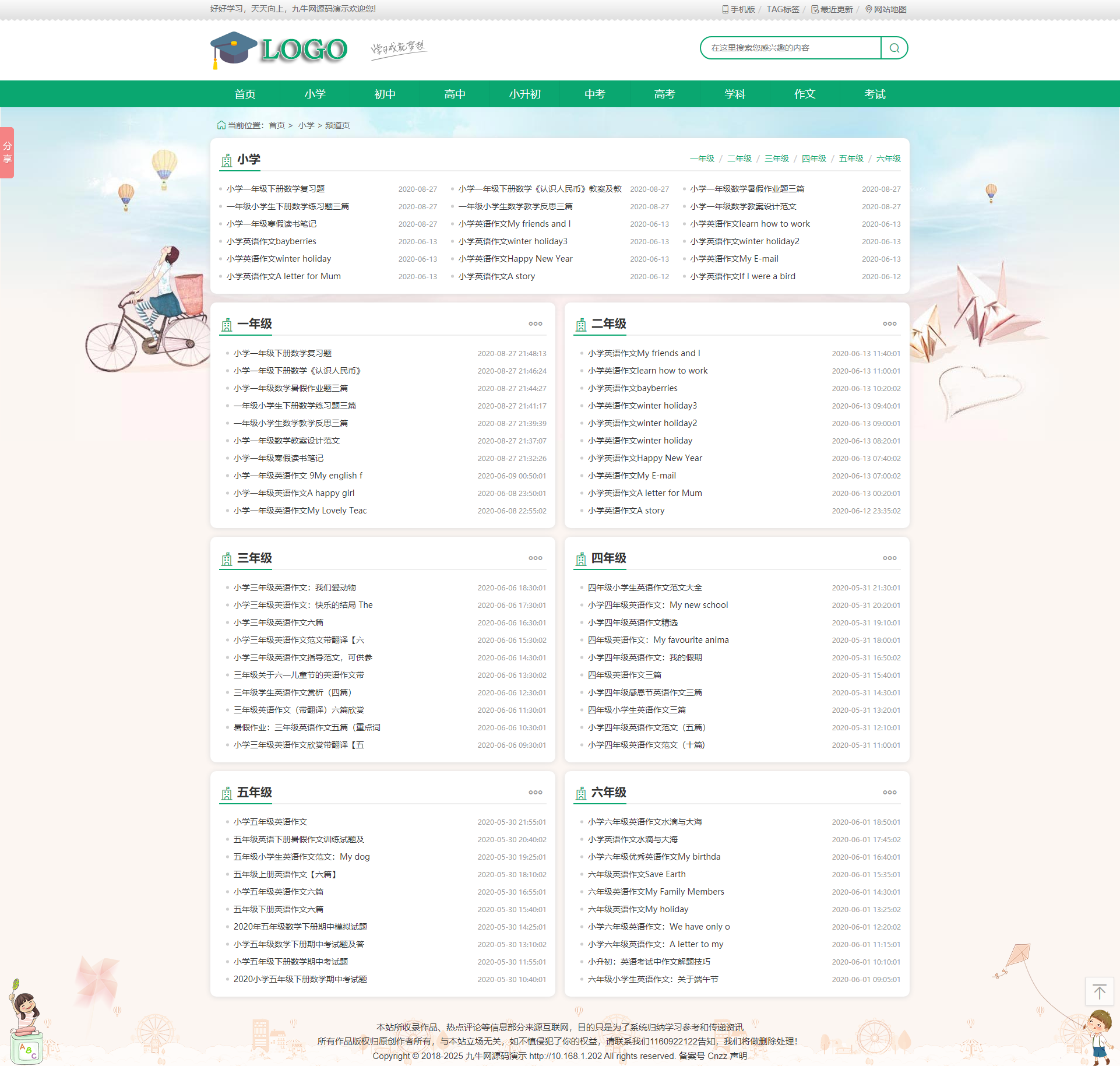Open the TAG标签 link in top bar
This screenshot has height=1066, width=1120.
[783, 9]
